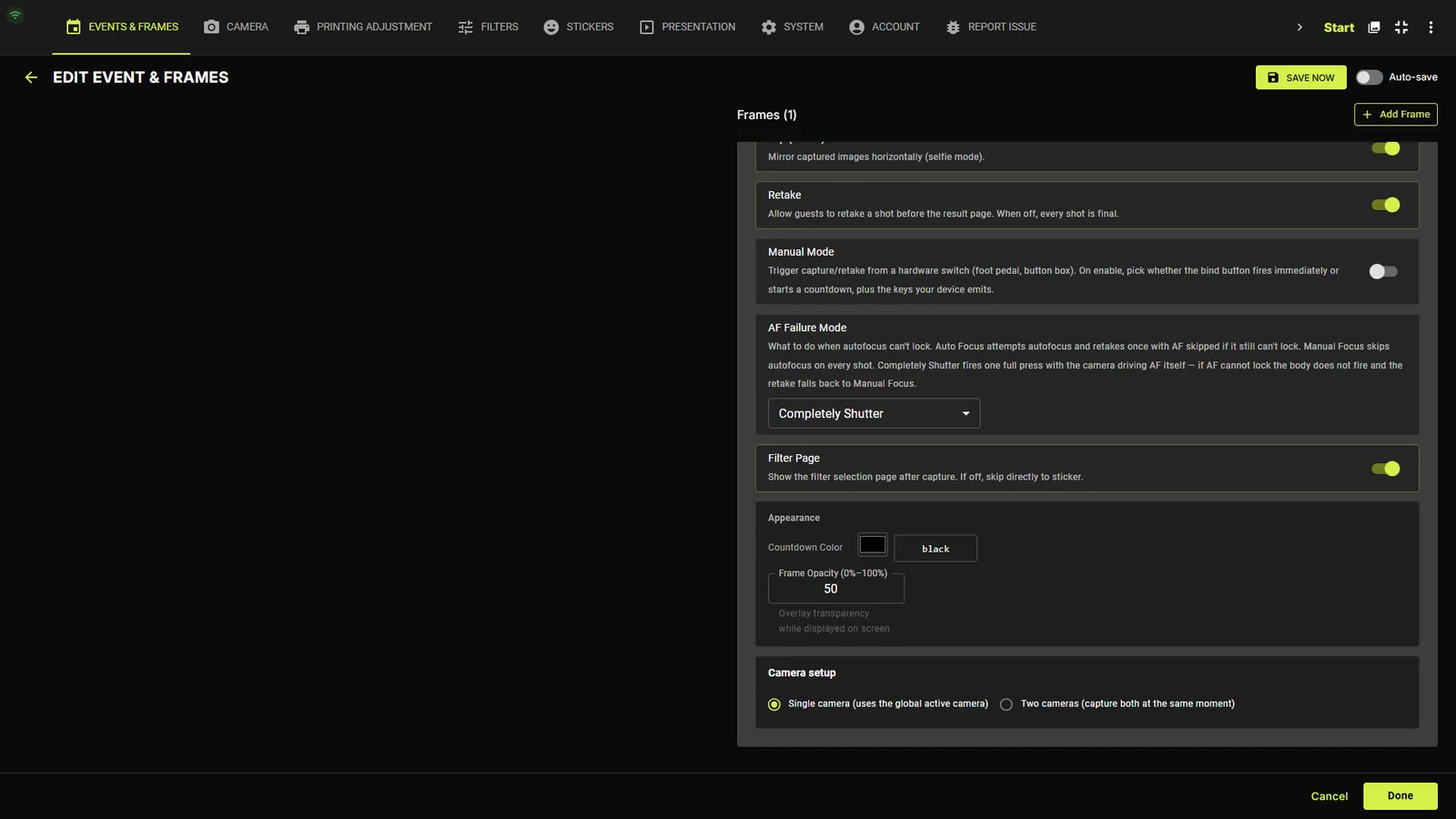Open the three-dot more options menu
1456x819 pixels.
click(x=1431, y=27)
